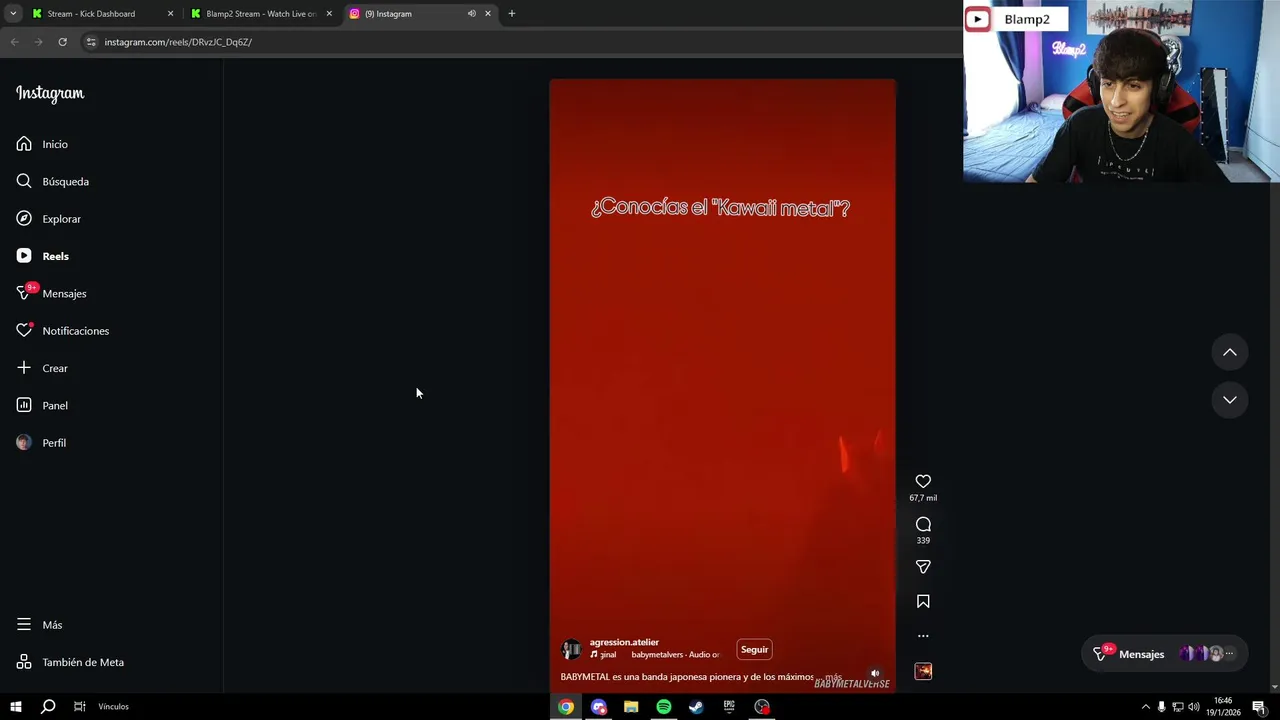Expand the caption with más

(x=833, y=677)
